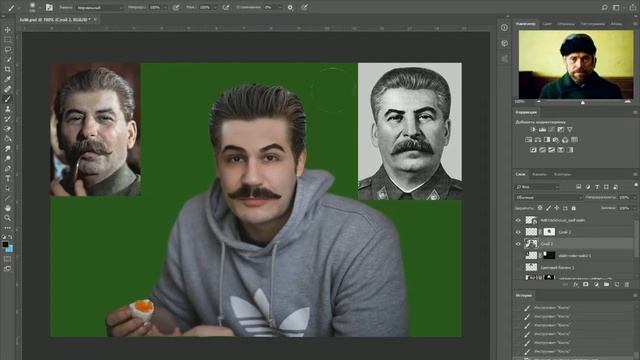Click the share icon at top right
This screenshot has width=640, height=360.
tap(633, 7)
